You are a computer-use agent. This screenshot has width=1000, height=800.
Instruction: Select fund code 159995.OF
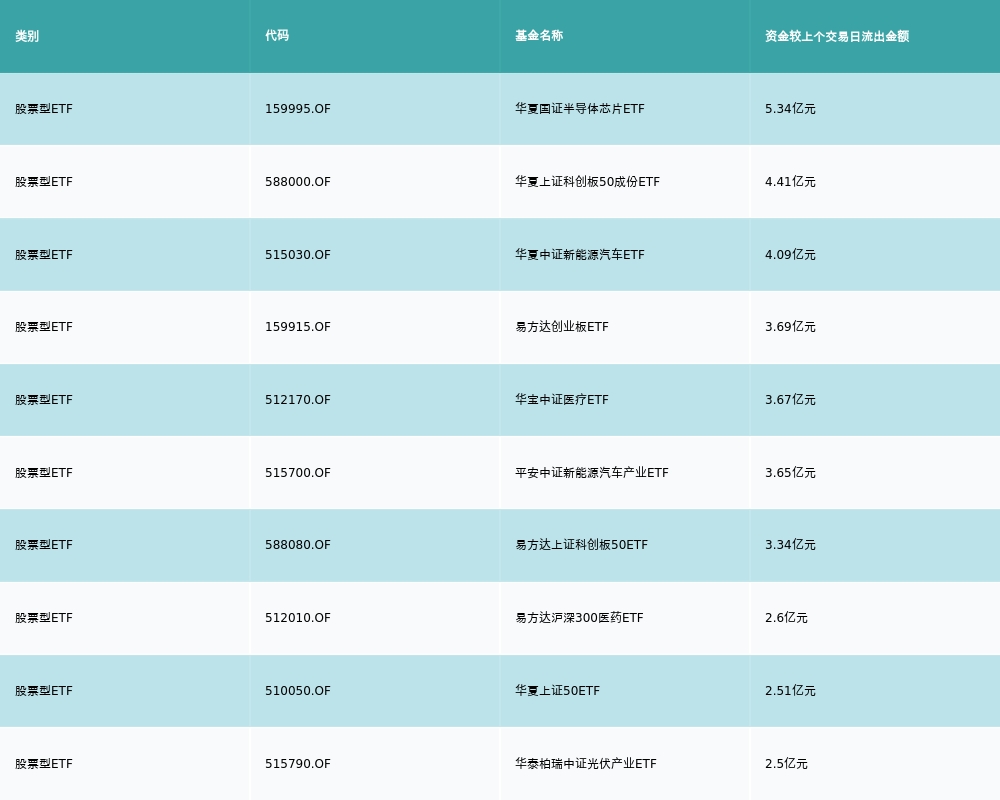point(298,109)
